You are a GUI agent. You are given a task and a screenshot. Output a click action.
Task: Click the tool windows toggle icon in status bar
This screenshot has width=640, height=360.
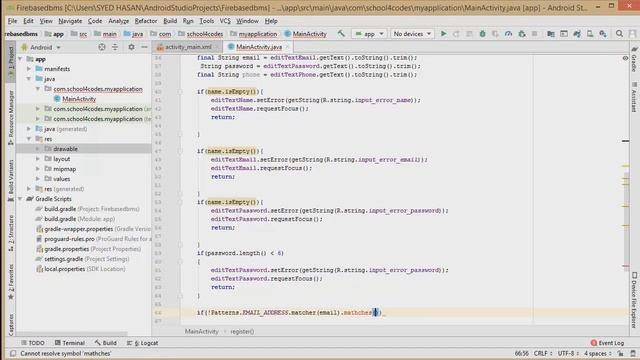pos(13,353)
